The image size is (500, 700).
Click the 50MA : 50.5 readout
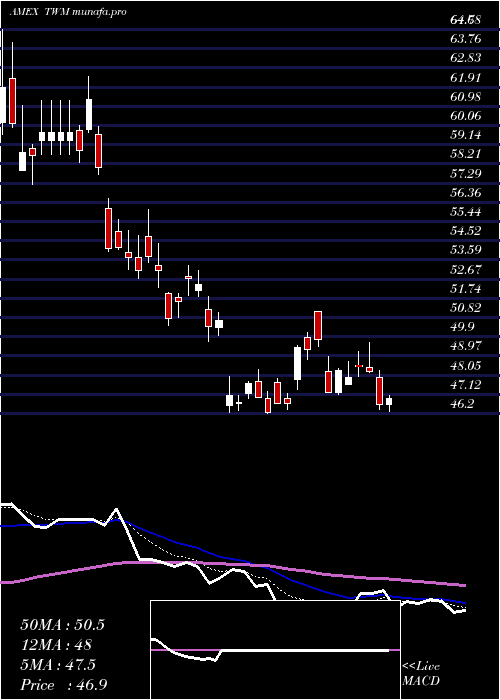pos(62,625)
